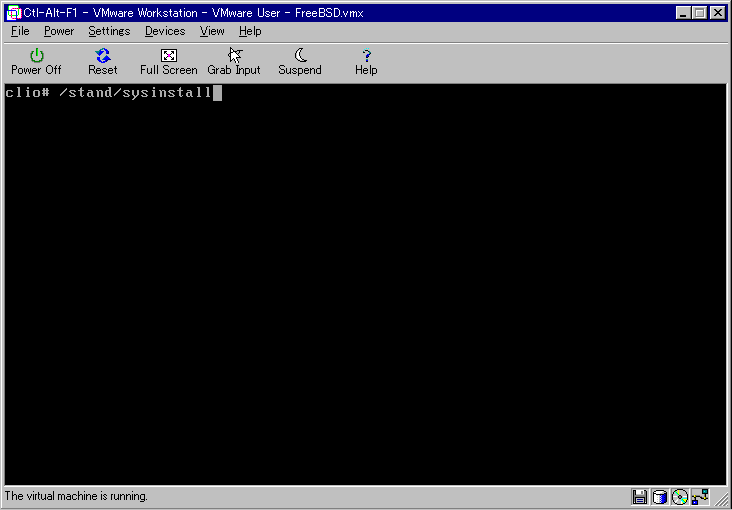
Task: Open the File menu
Action: [x=20, y=31]
